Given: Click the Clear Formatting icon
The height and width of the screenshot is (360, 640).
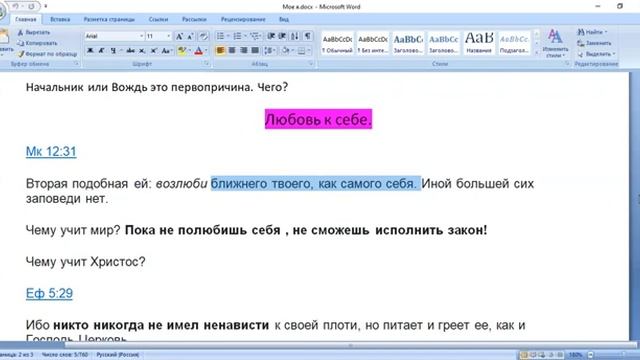Looking at the screenshot, I should [x=203, y=36].
